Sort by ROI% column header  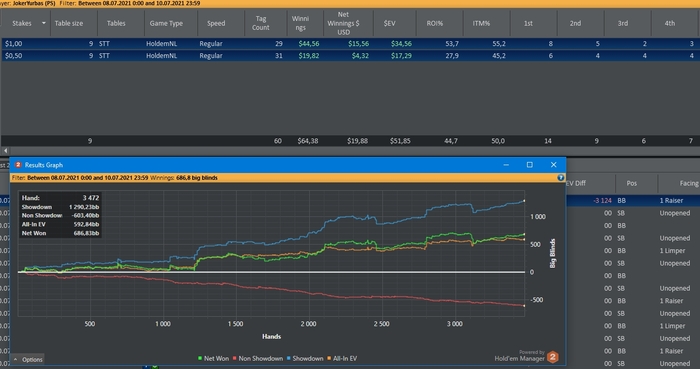pyautogui.click(x=435, y=23)
